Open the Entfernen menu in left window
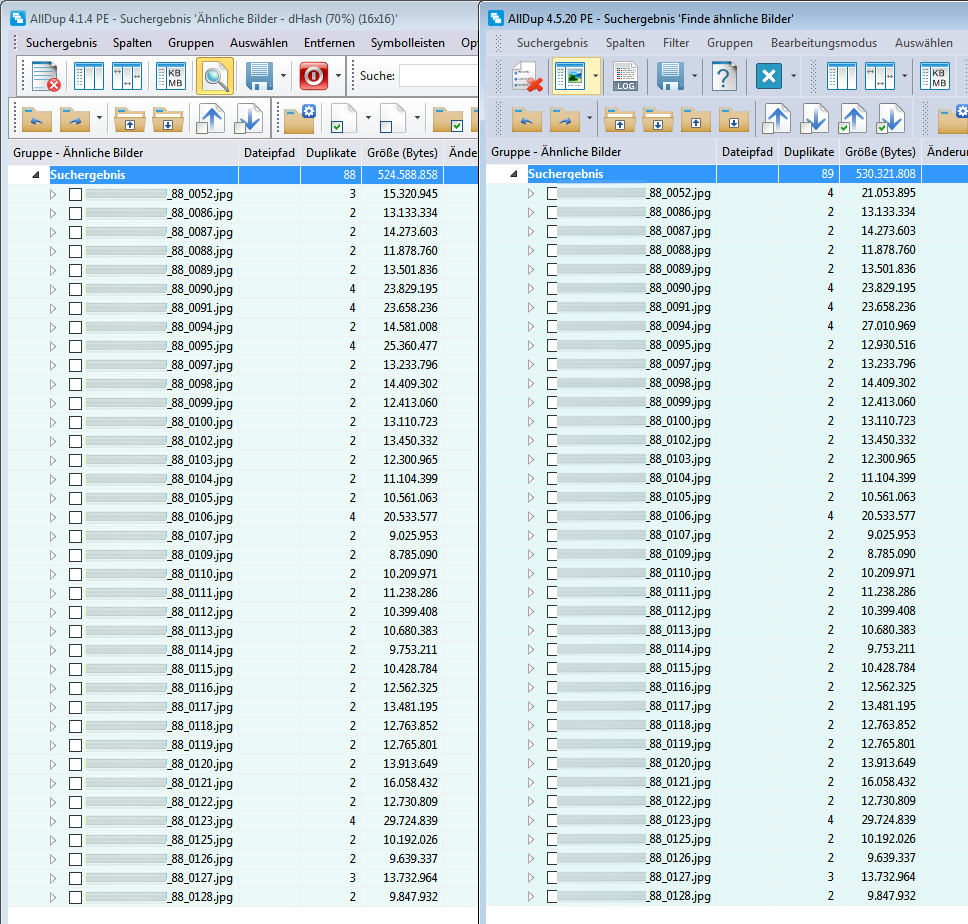The width and height of the screenshot is (968, 924). pyautogui.click(x=329, y=43)
